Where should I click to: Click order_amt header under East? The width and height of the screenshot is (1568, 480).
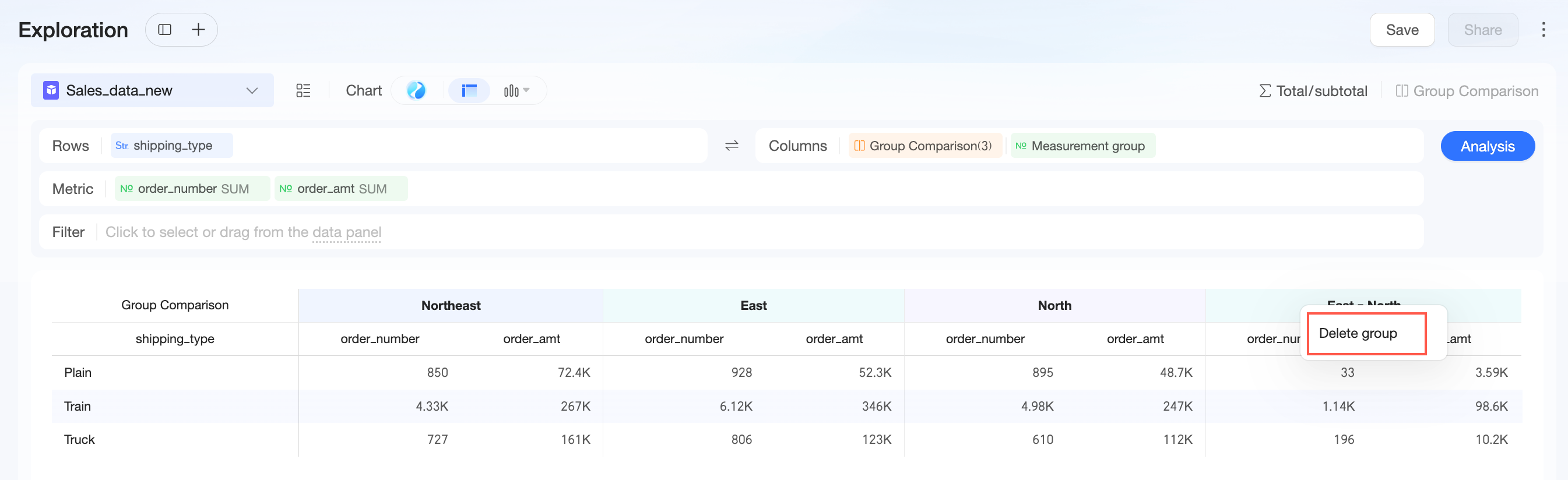point(834,339)
